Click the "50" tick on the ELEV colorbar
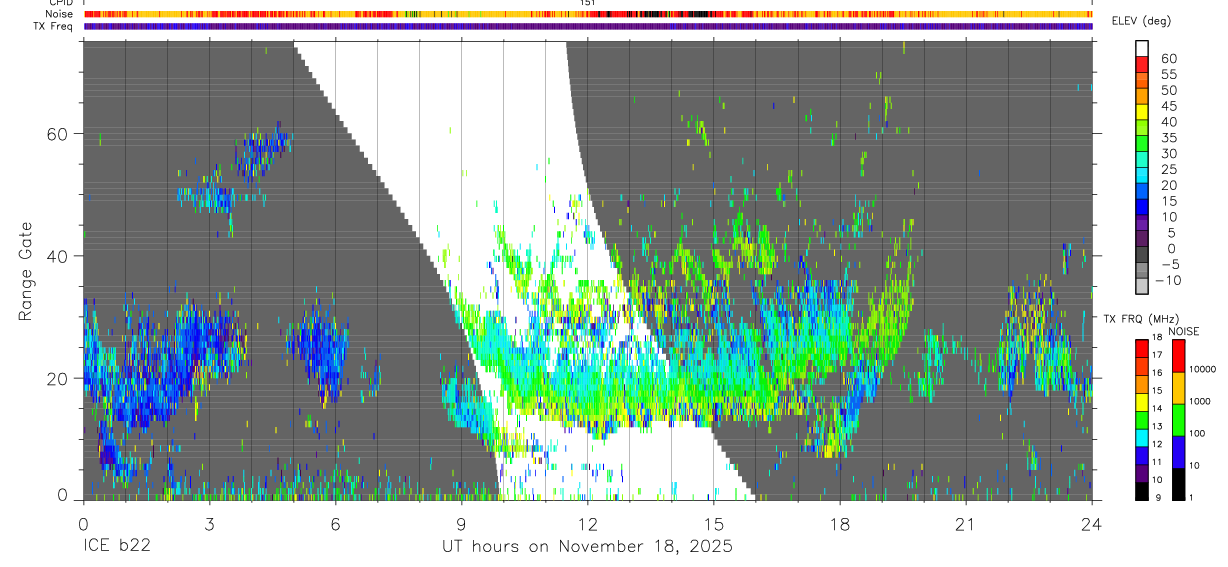 [1167, 90]
